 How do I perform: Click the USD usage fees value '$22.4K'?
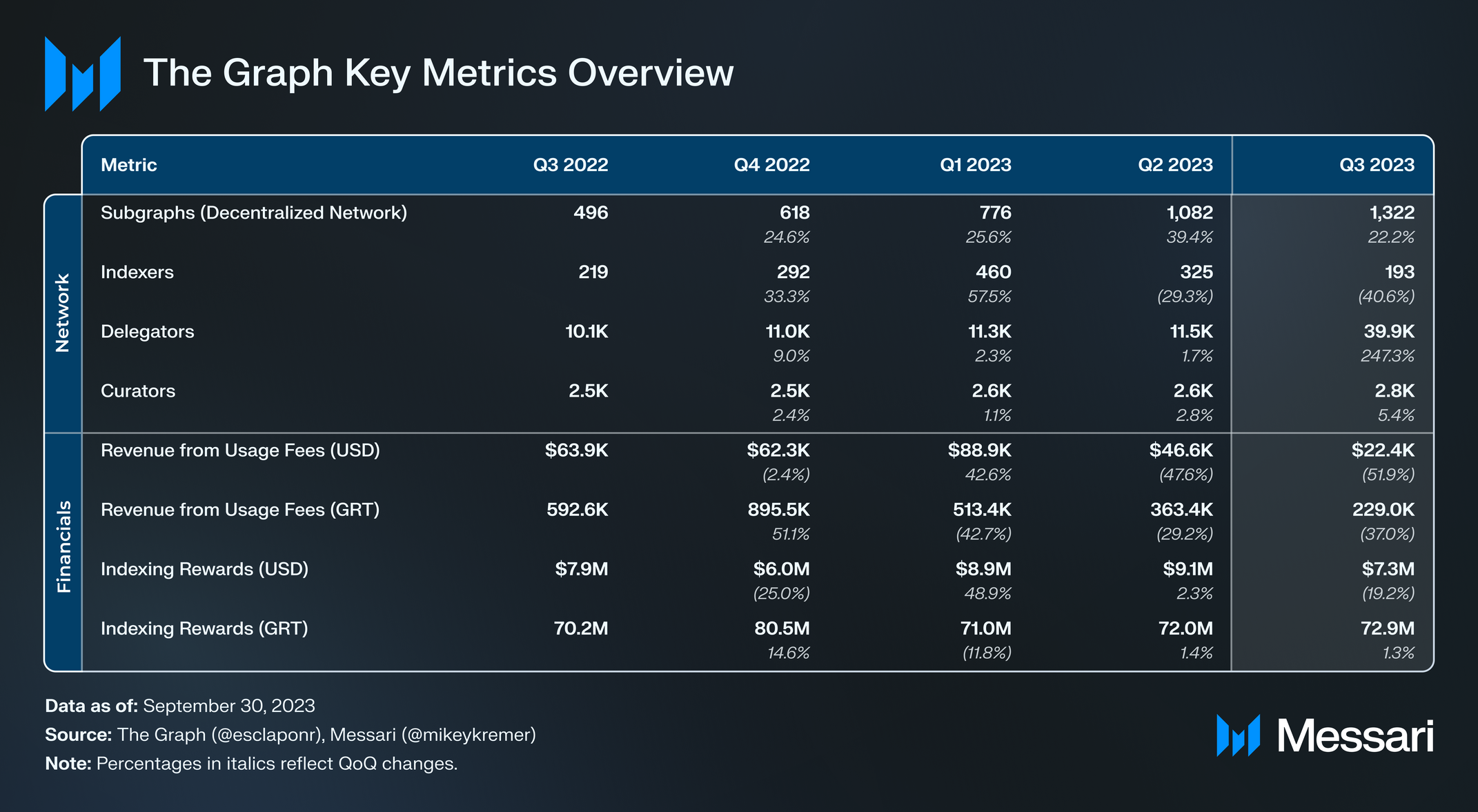1383,450
